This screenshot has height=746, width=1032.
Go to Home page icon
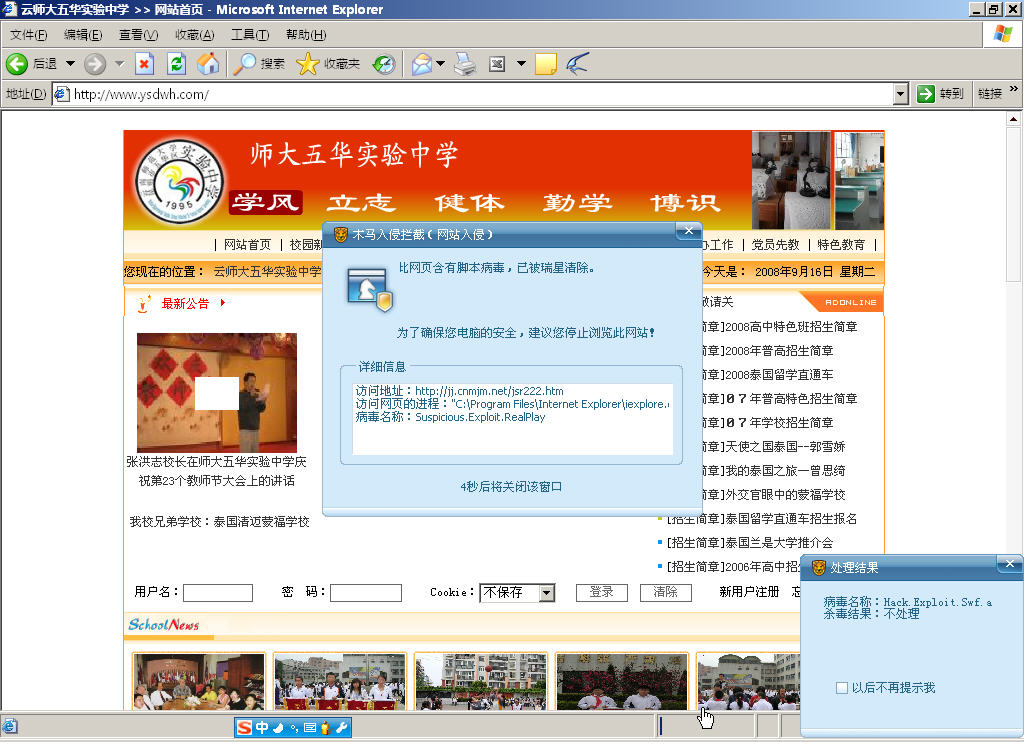(x=208, y=64)
